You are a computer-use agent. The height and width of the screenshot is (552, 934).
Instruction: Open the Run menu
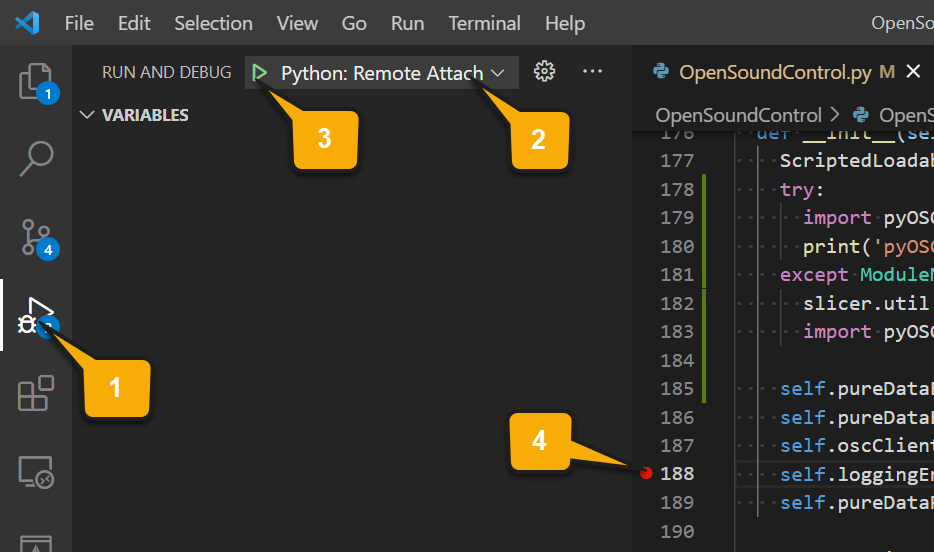coord(407,23)
